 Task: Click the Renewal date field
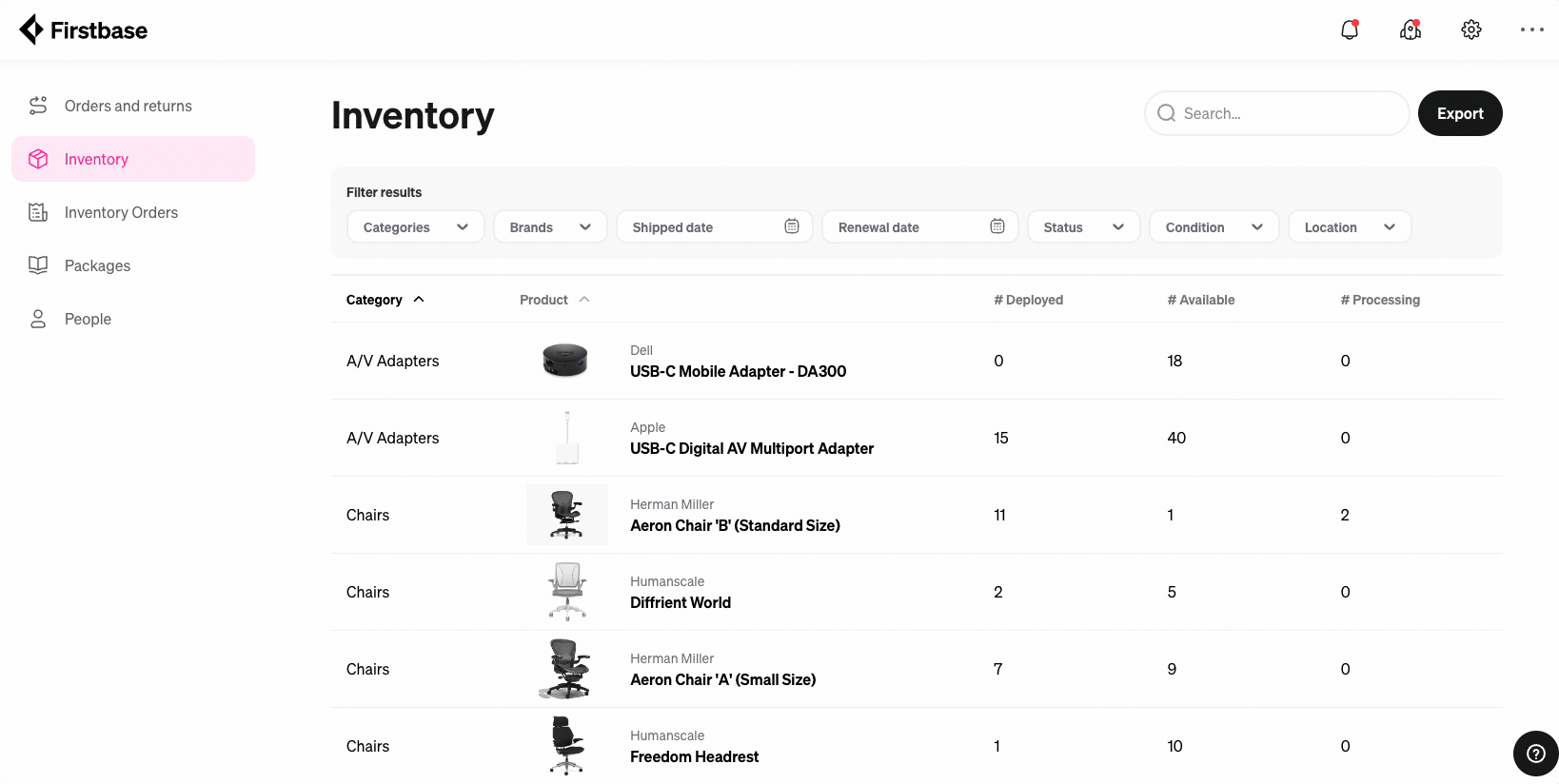(920, 226)
